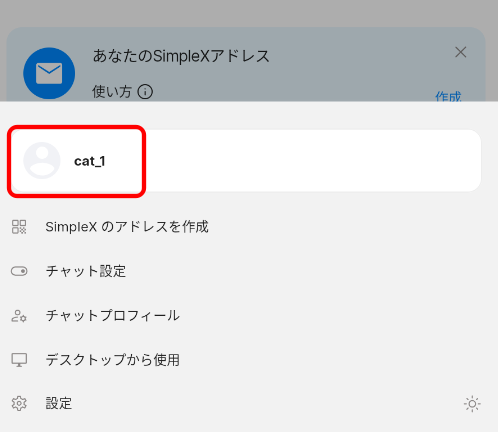Click the 作成 link
The height and width of the screenshot is (432, 498).
click(448, 96)
